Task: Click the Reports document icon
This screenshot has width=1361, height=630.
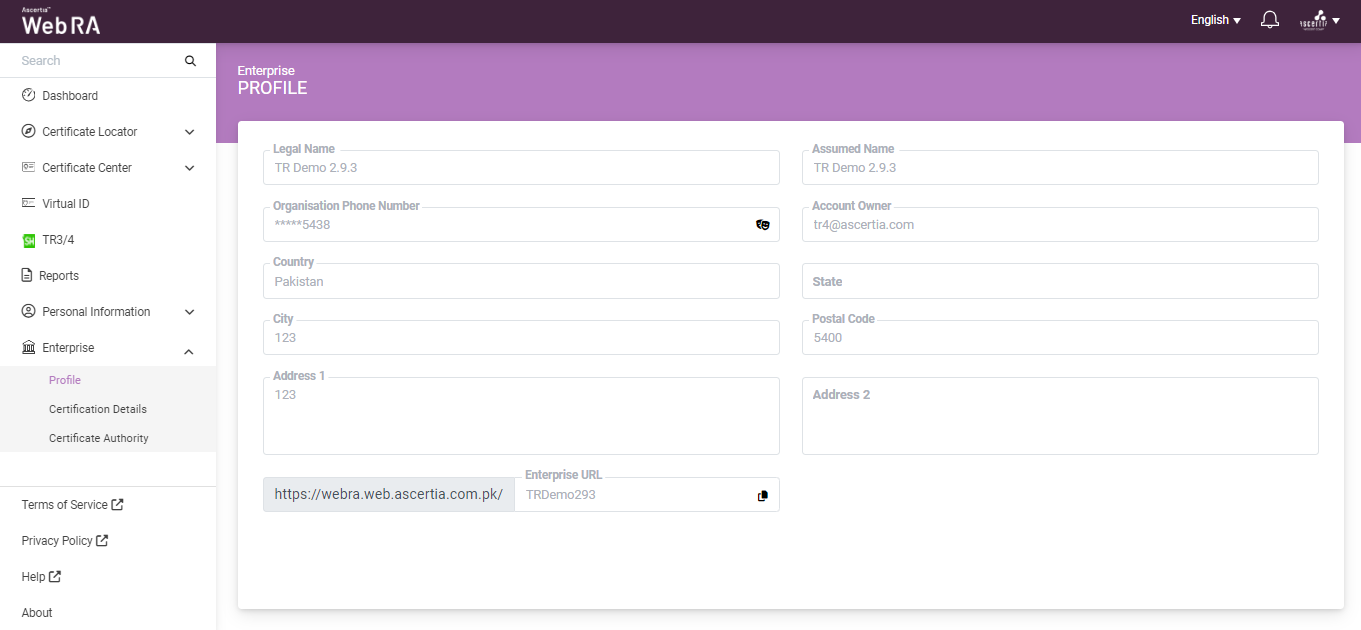Action: [28, 276]
